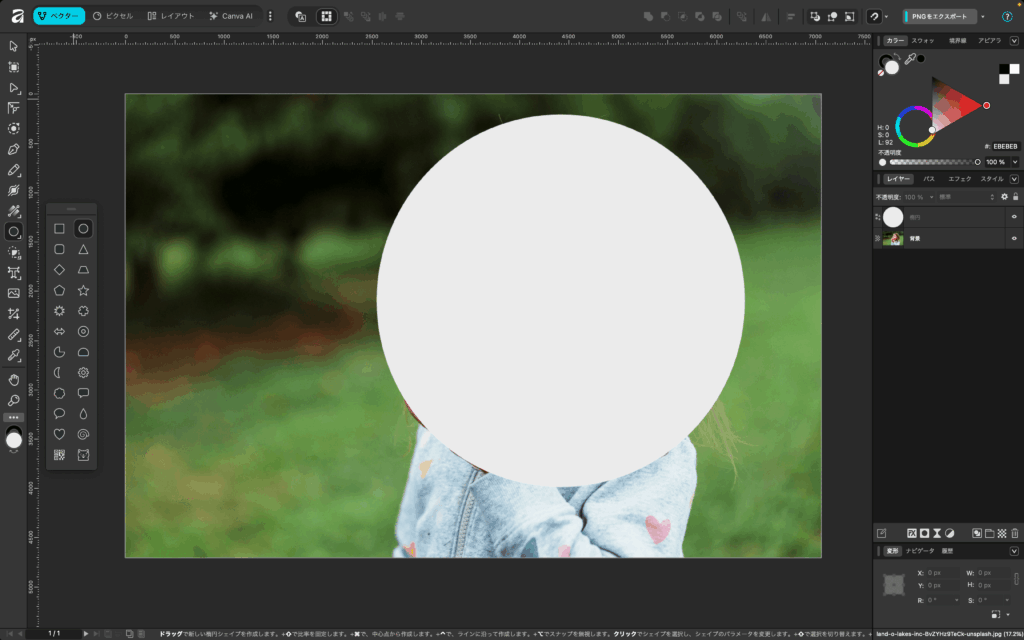Switch to the ピクセル workspace tab

(x=112, y=16)
